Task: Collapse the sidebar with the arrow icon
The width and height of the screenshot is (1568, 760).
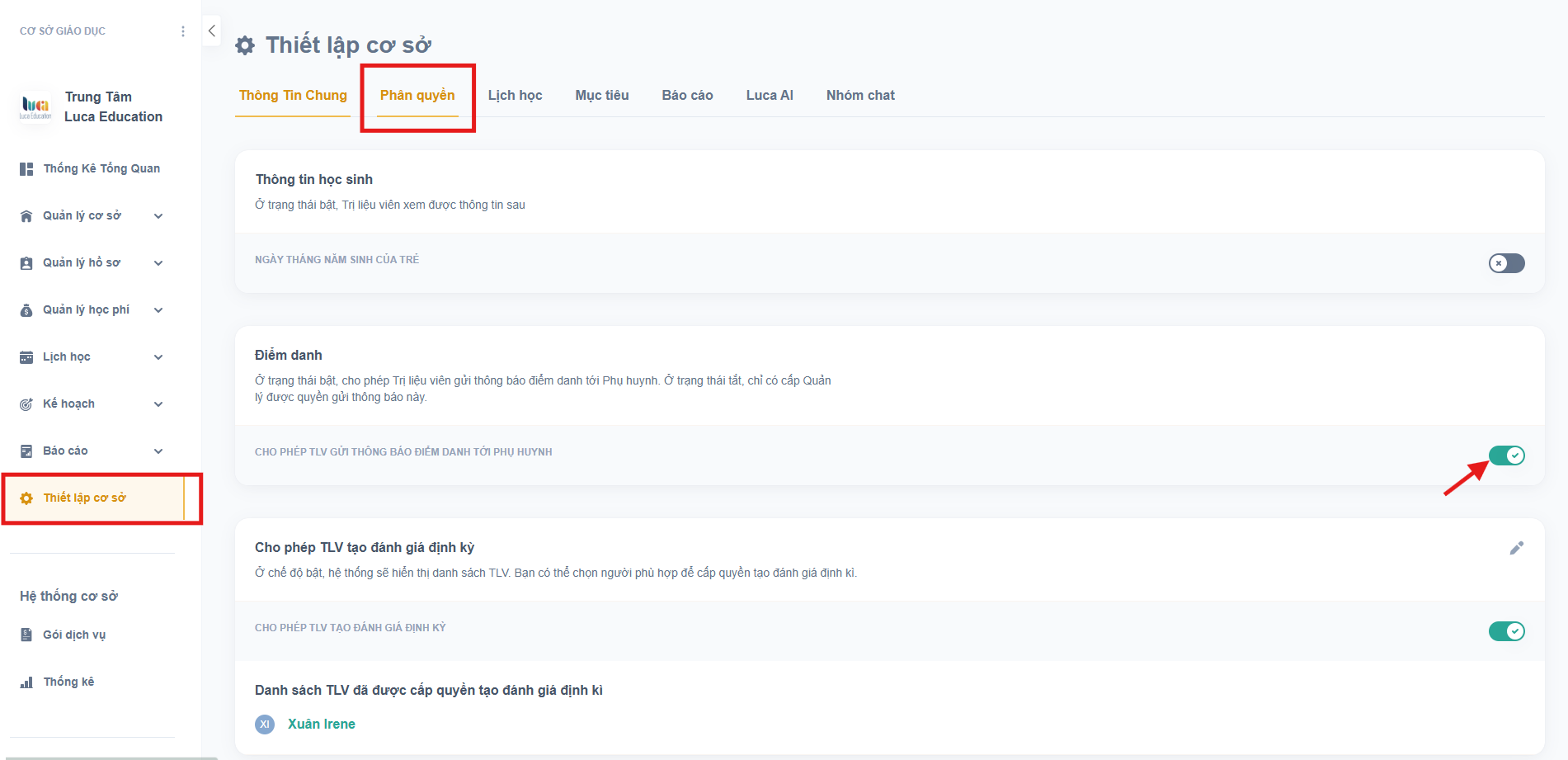Action: pyautogui.click(x=212, y=31)
